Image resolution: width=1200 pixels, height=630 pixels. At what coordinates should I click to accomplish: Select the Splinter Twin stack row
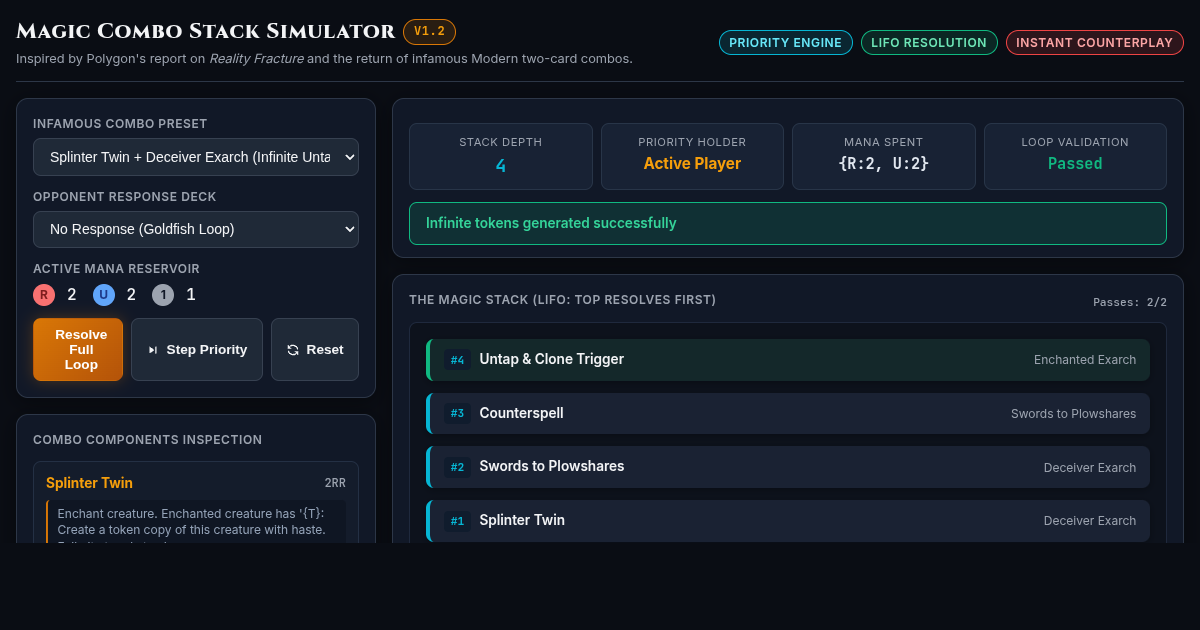coord(788,521)
